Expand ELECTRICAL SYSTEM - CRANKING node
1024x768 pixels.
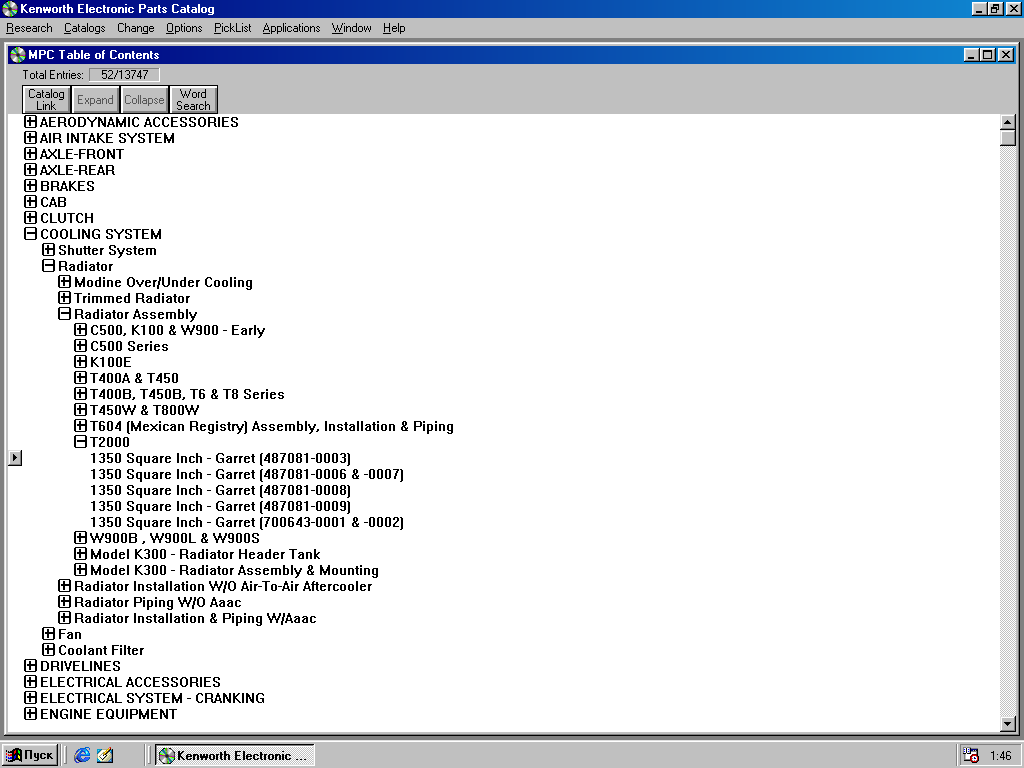click(30, 697)
